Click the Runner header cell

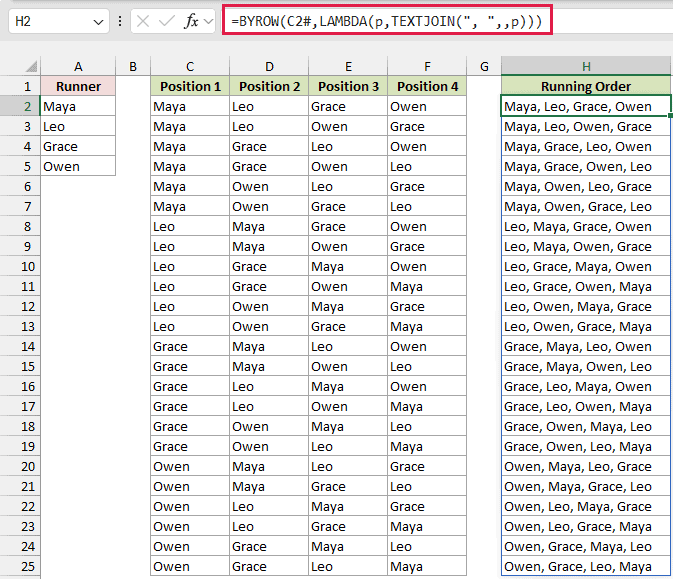pos(78,86)
